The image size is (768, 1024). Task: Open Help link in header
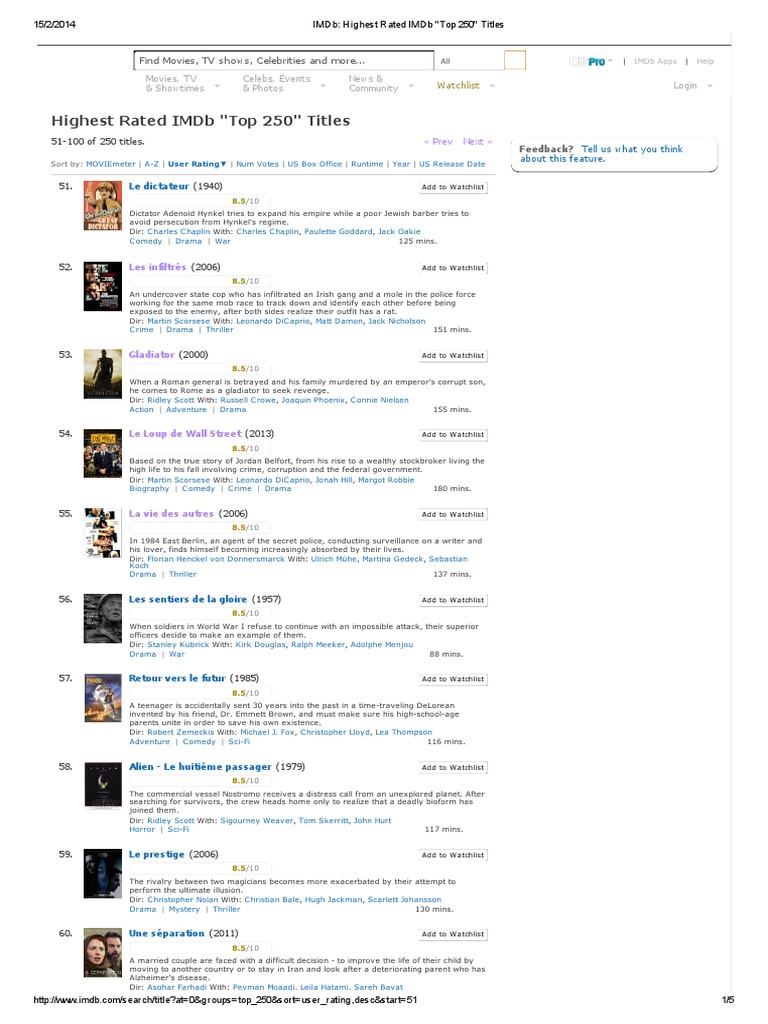pyautogui.click(x=705, y=61)
